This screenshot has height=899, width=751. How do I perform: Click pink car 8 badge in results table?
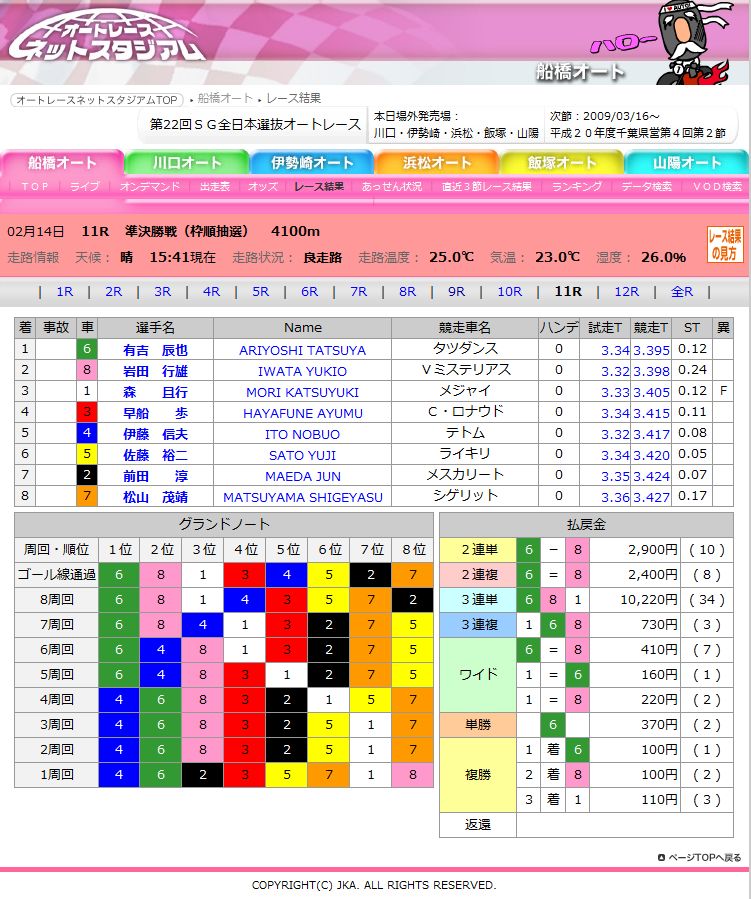pos(87,370)
